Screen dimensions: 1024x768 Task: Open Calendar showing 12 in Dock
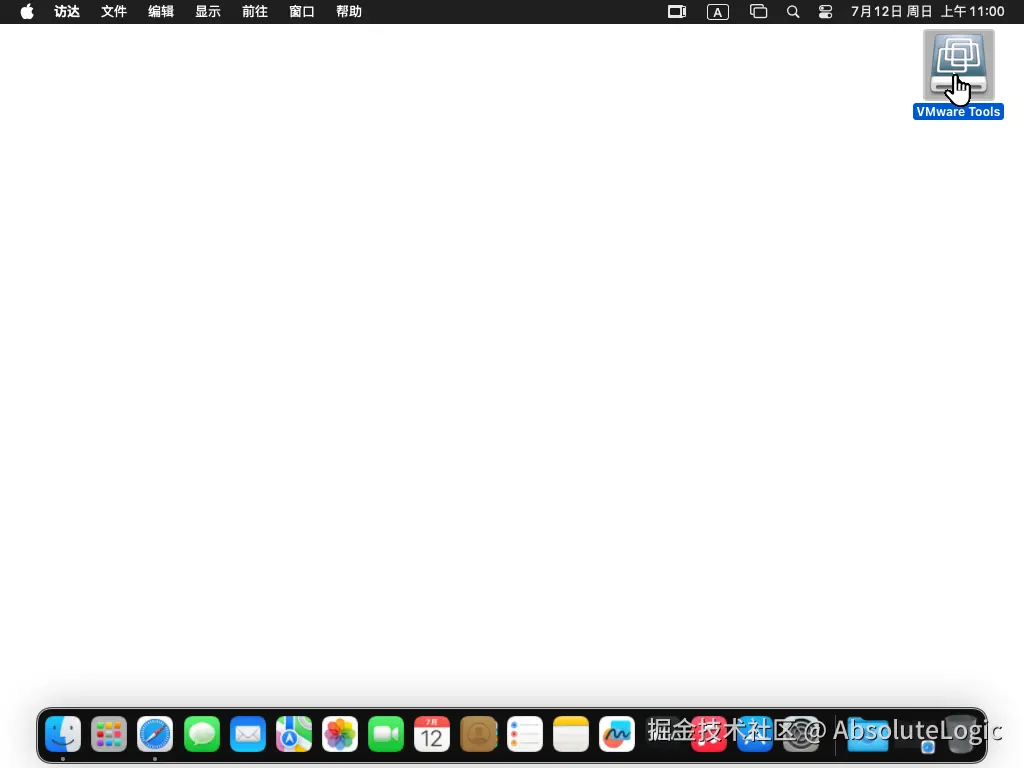(x=432, y=734)
